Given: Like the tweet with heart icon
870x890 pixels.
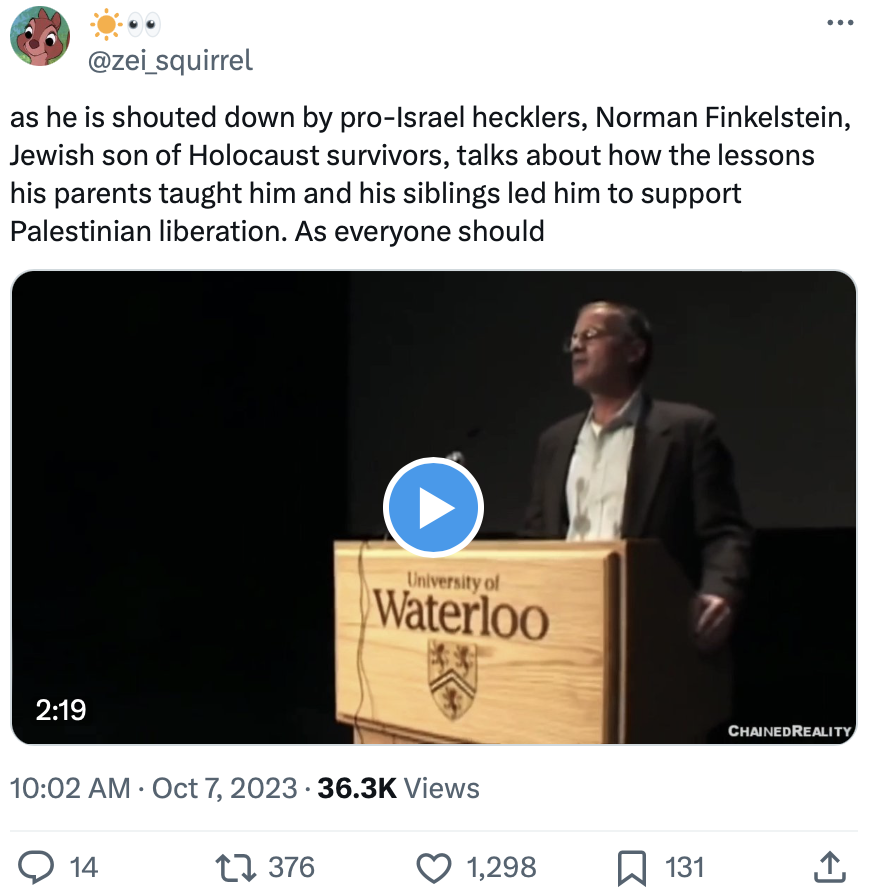Looking at the screenshot, I should 433,866.
